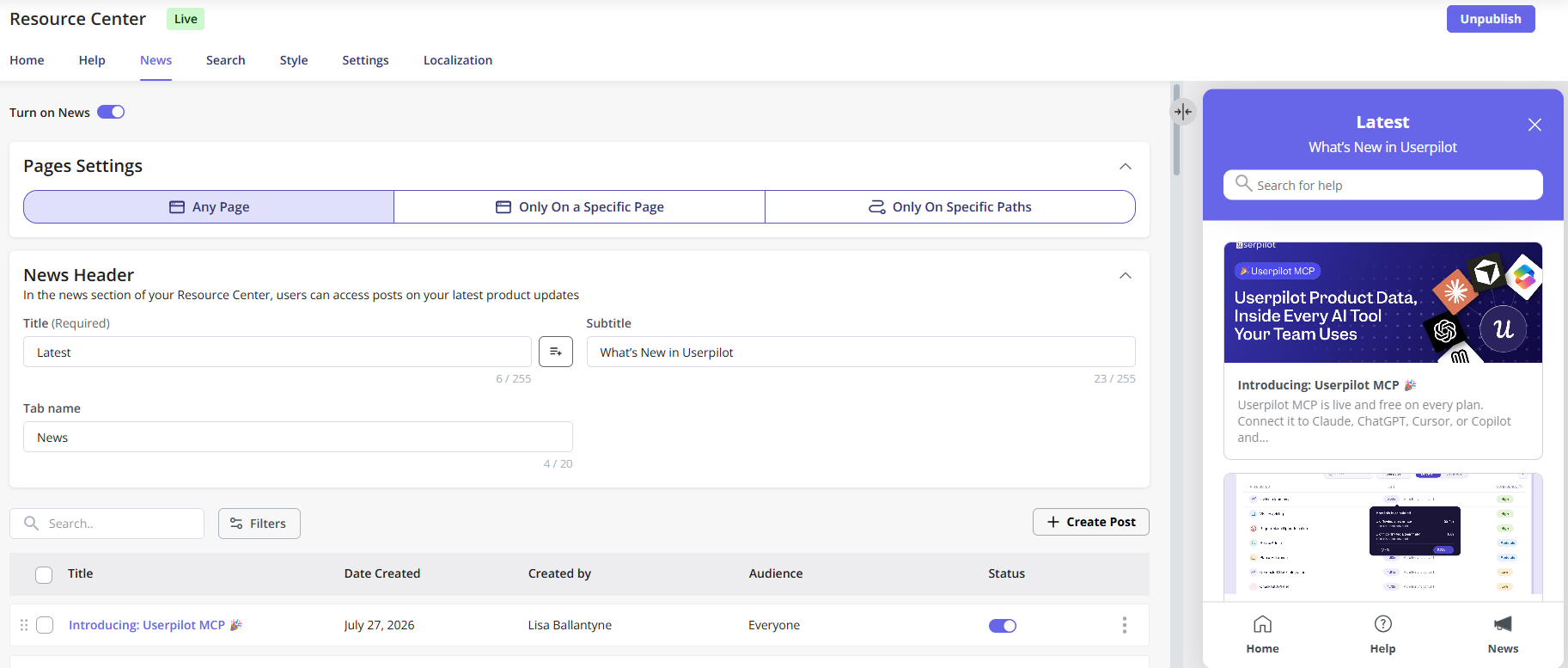Click the Only On a Specific Page icon

(503, 207)
